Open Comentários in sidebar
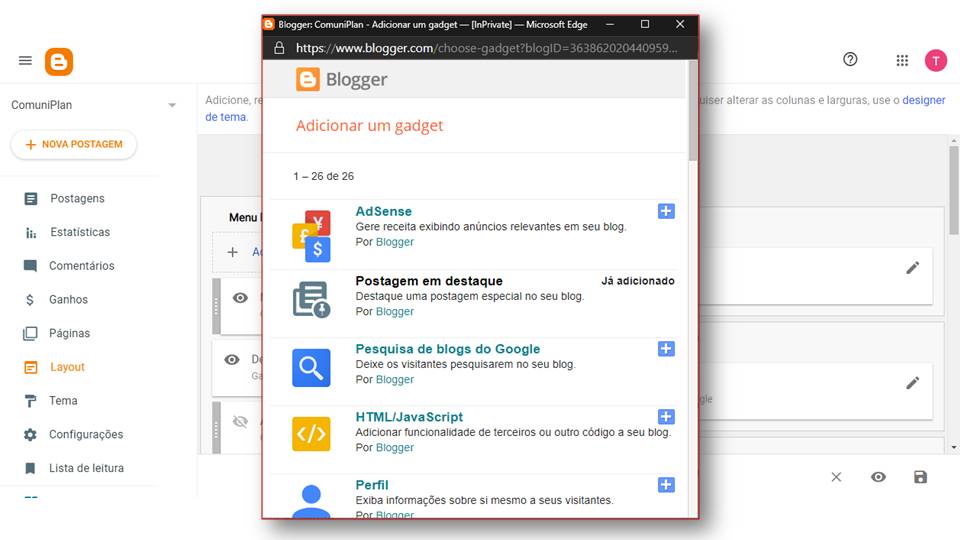Screen dimensions: 960x540 (81, 266)
